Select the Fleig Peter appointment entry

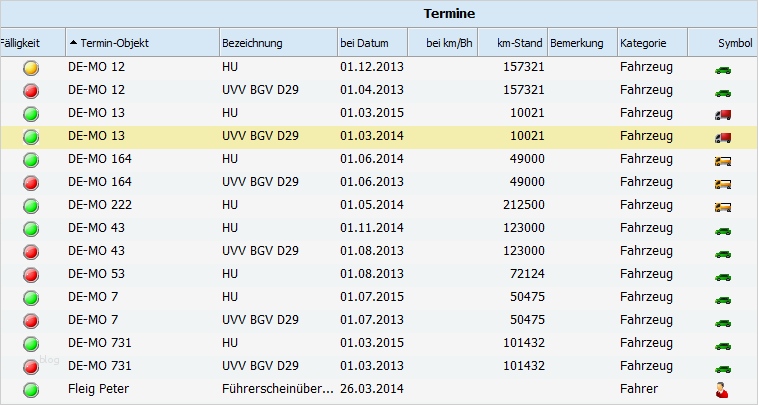(x=100, y=389)
